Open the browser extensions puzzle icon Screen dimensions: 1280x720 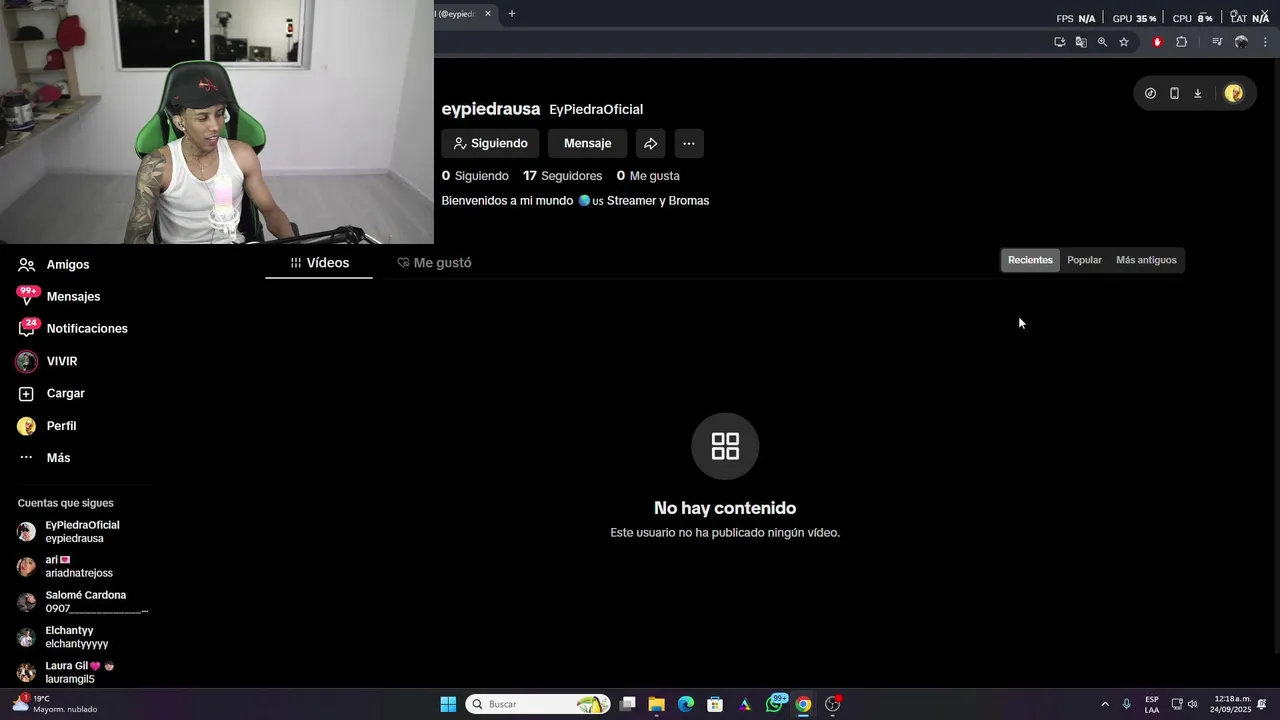click(1181, 42)
